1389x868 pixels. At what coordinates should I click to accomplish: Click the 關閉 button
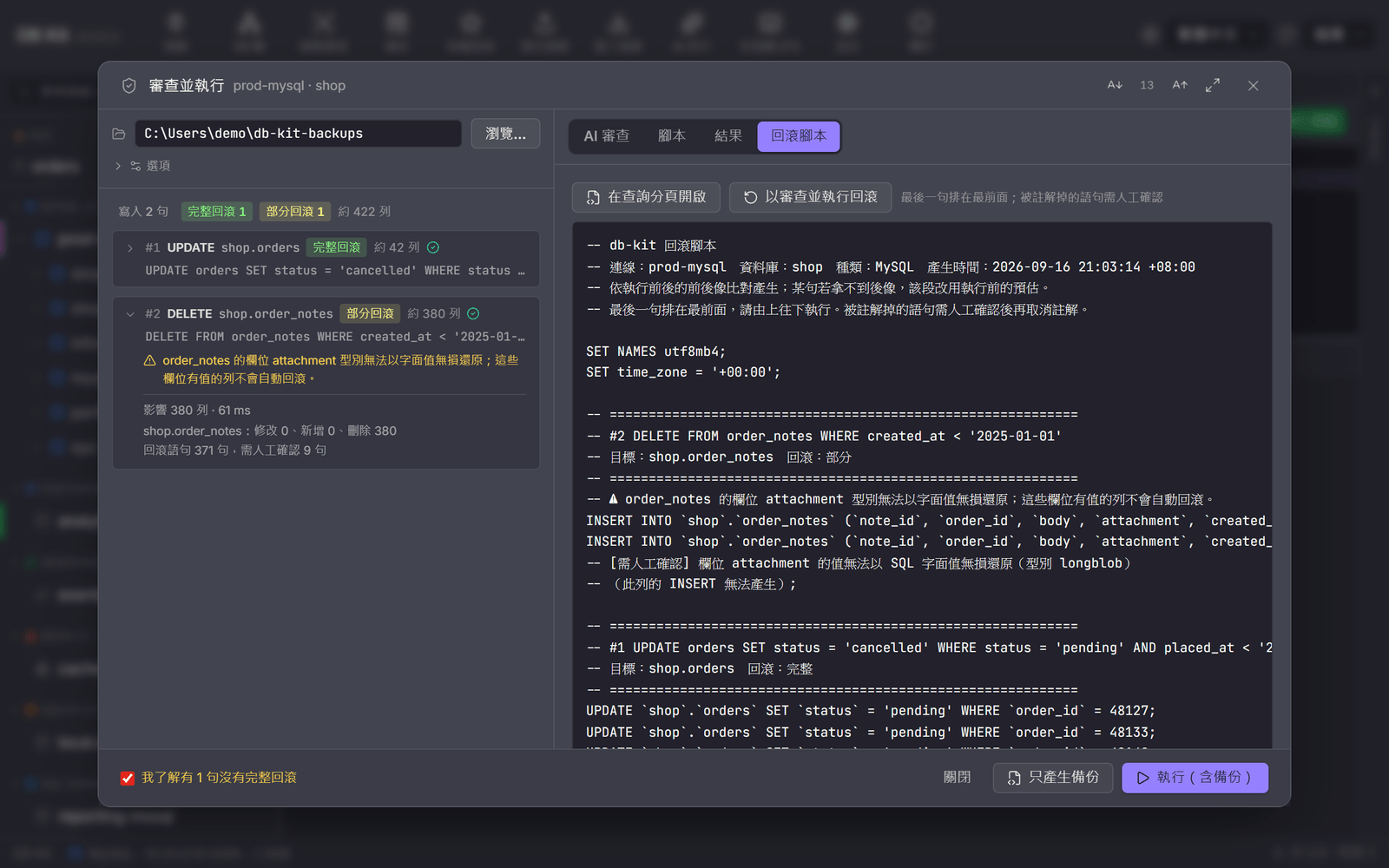(x=957, y=778)
